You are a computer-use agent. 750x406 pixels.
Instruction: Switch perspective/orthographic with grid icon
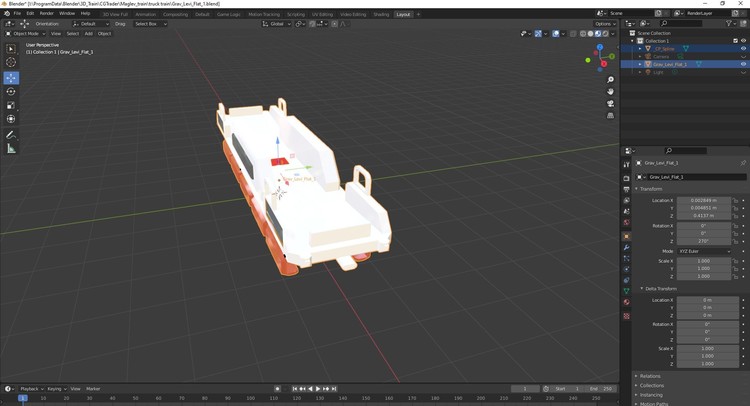coord(611,115)
